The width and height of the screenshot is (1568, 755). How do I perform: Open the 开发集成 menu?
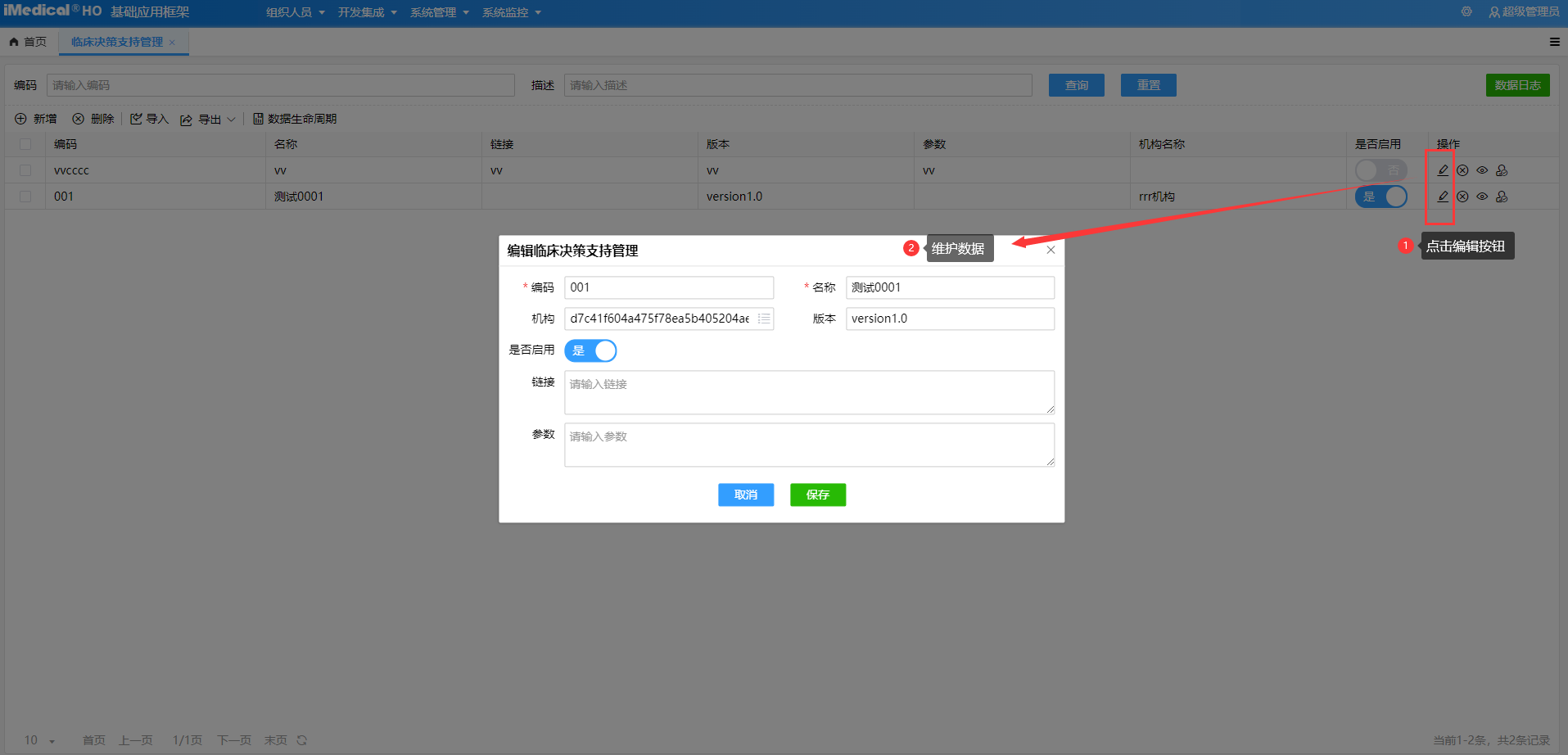tap(367, 12)
